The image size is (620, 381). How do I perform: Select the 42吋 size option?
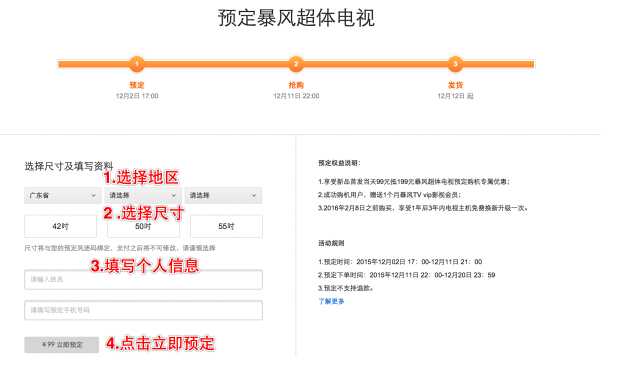click(x=60, y=226)
